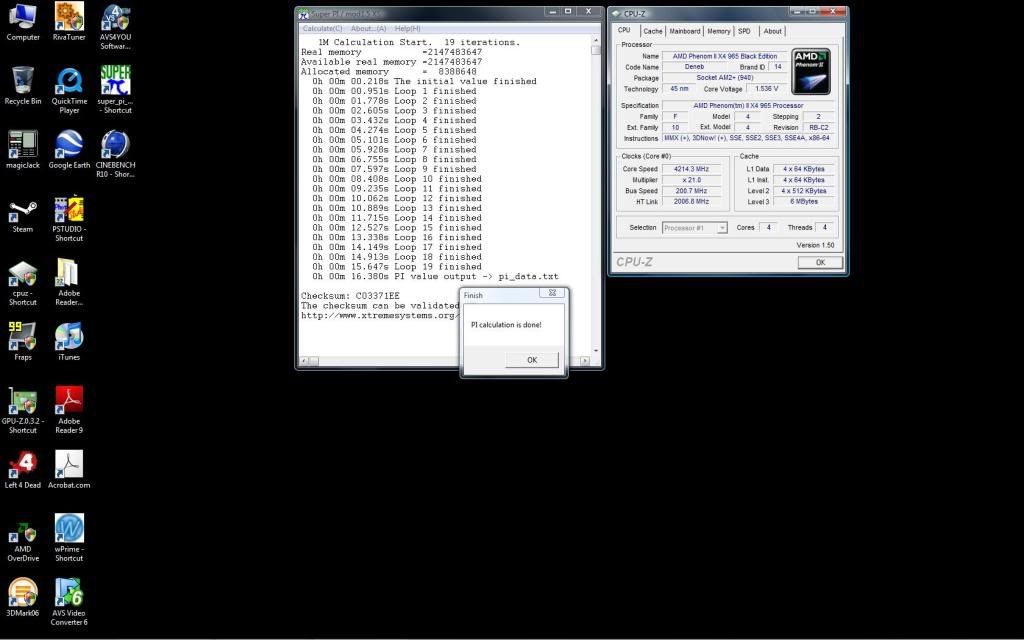This screenshot has height=640, width=1024.
Task: Click the '200.7 MHz' bus speed value
Action: 691,191
